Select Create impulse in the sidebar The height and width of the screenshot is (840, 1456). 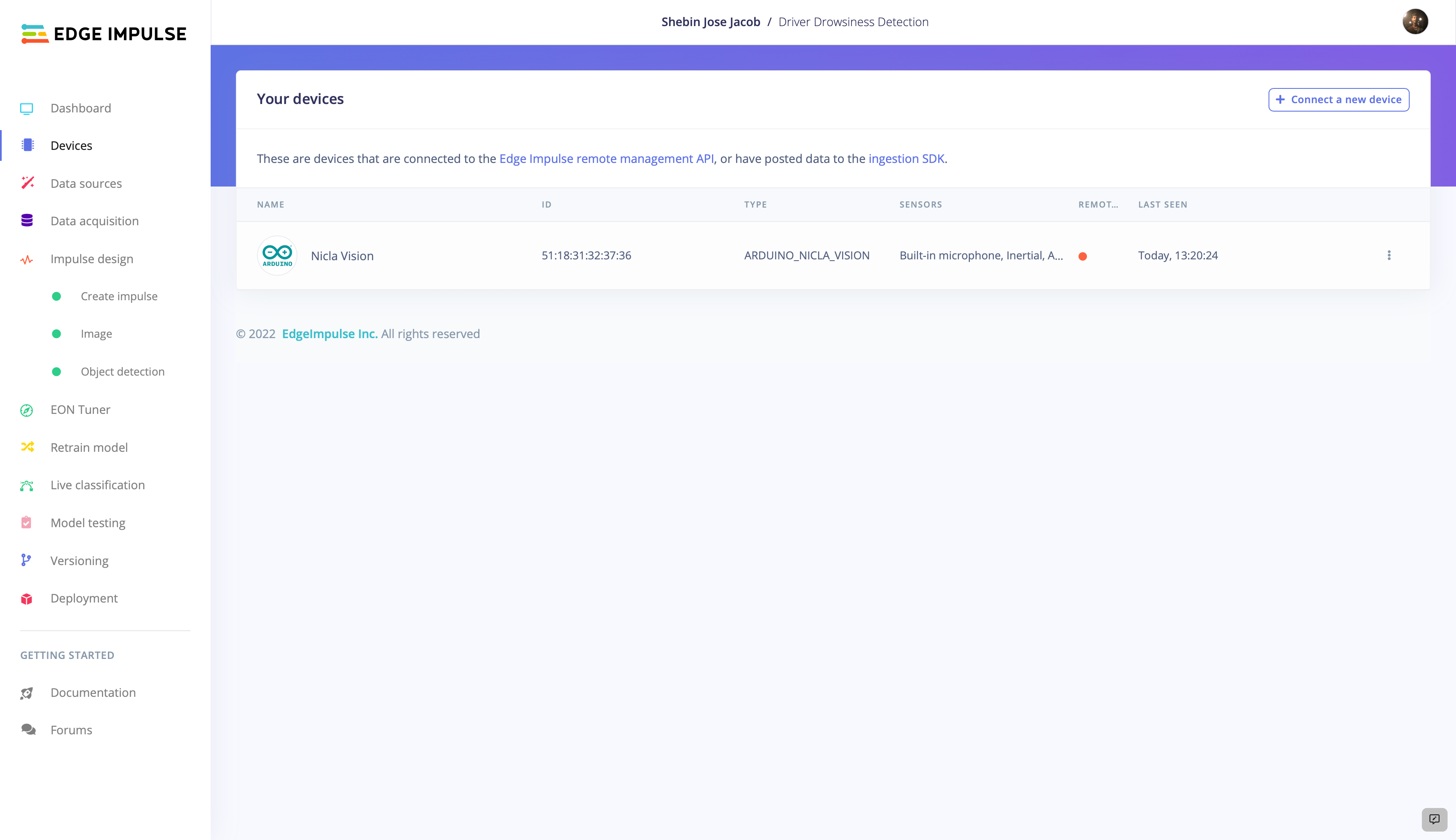[x=119, y=296]
